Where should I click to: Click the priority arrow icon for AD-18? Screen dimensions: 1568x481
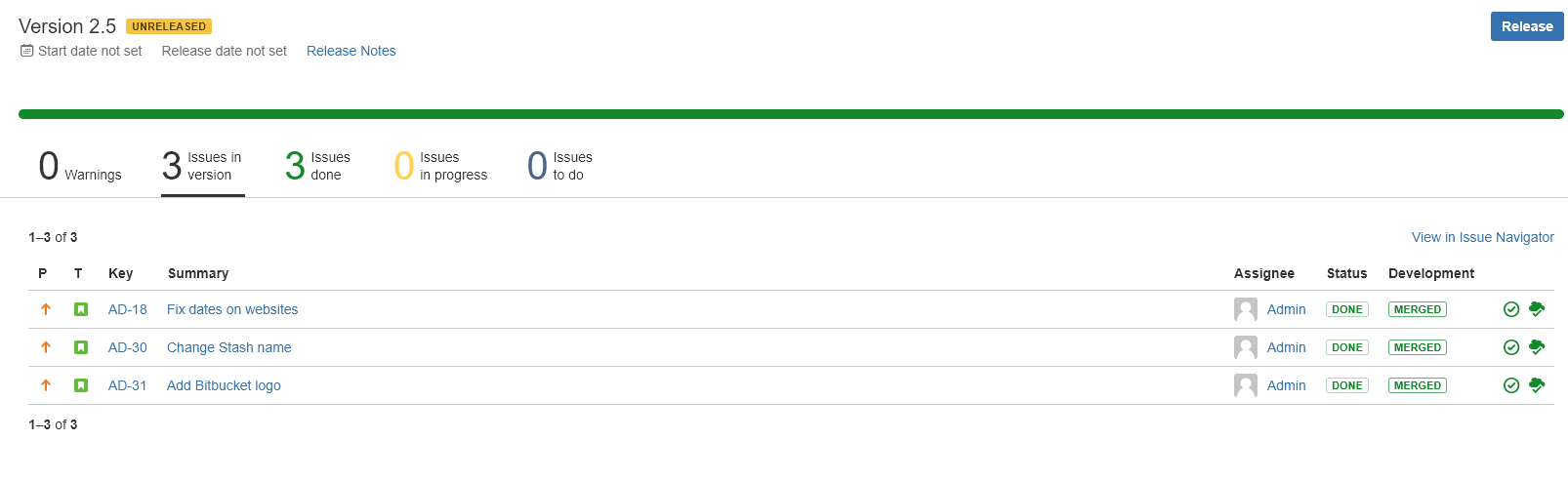pyautogui.click(x=46, y=309)
